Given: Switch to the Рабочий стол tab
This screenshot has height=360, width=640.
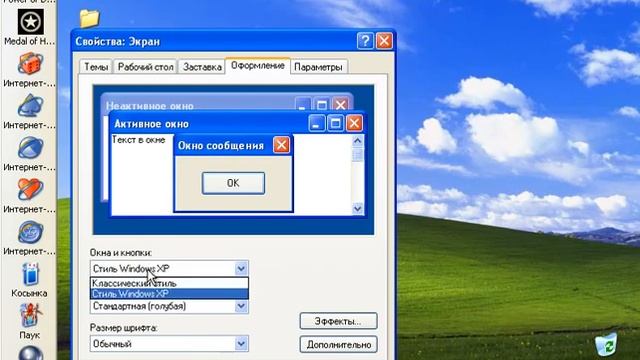Looking at the screenshot, I should [145, 67].
